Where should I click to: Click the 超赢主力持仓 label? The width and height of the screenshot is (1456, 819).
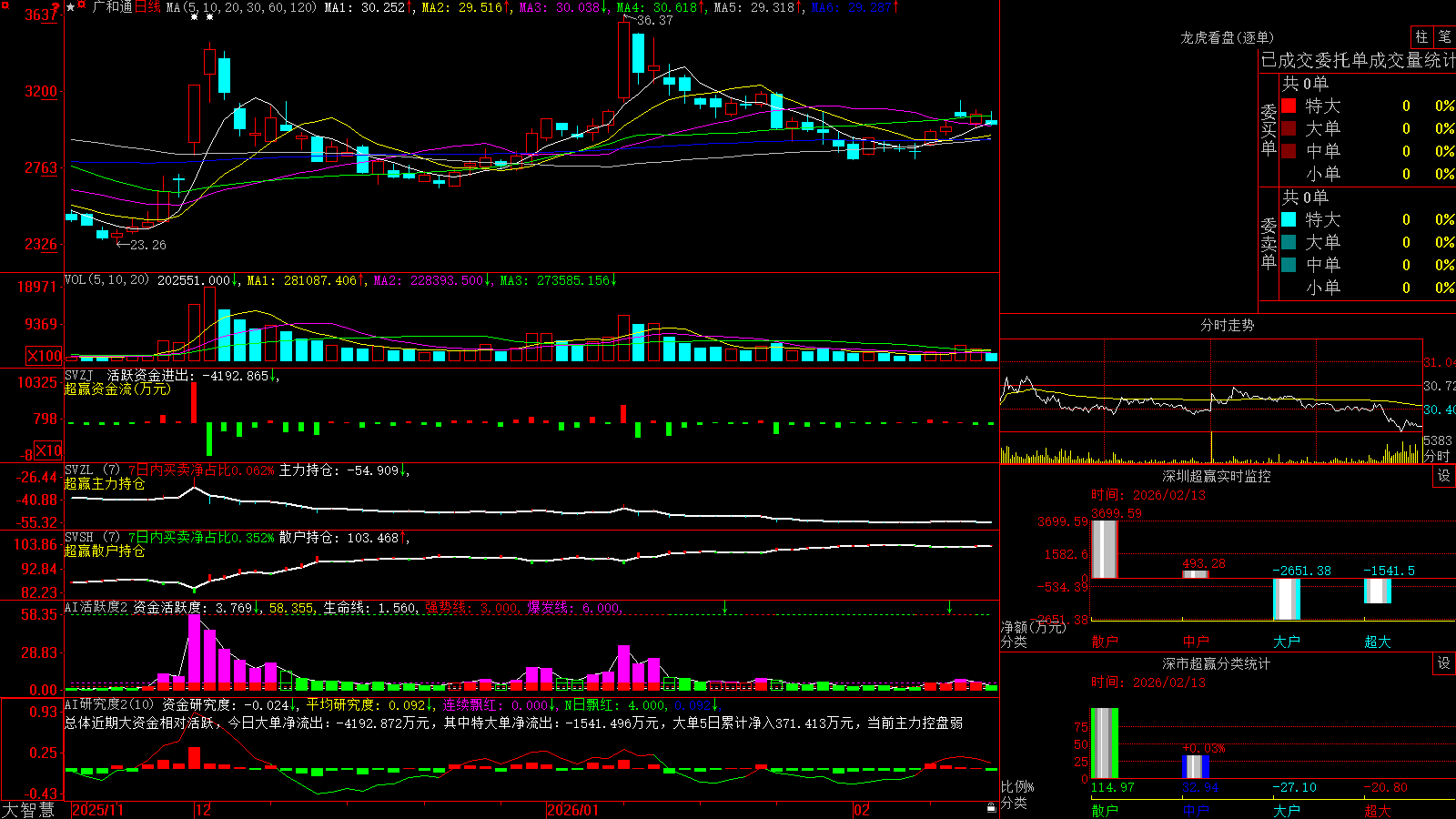(x=105, y=484)
